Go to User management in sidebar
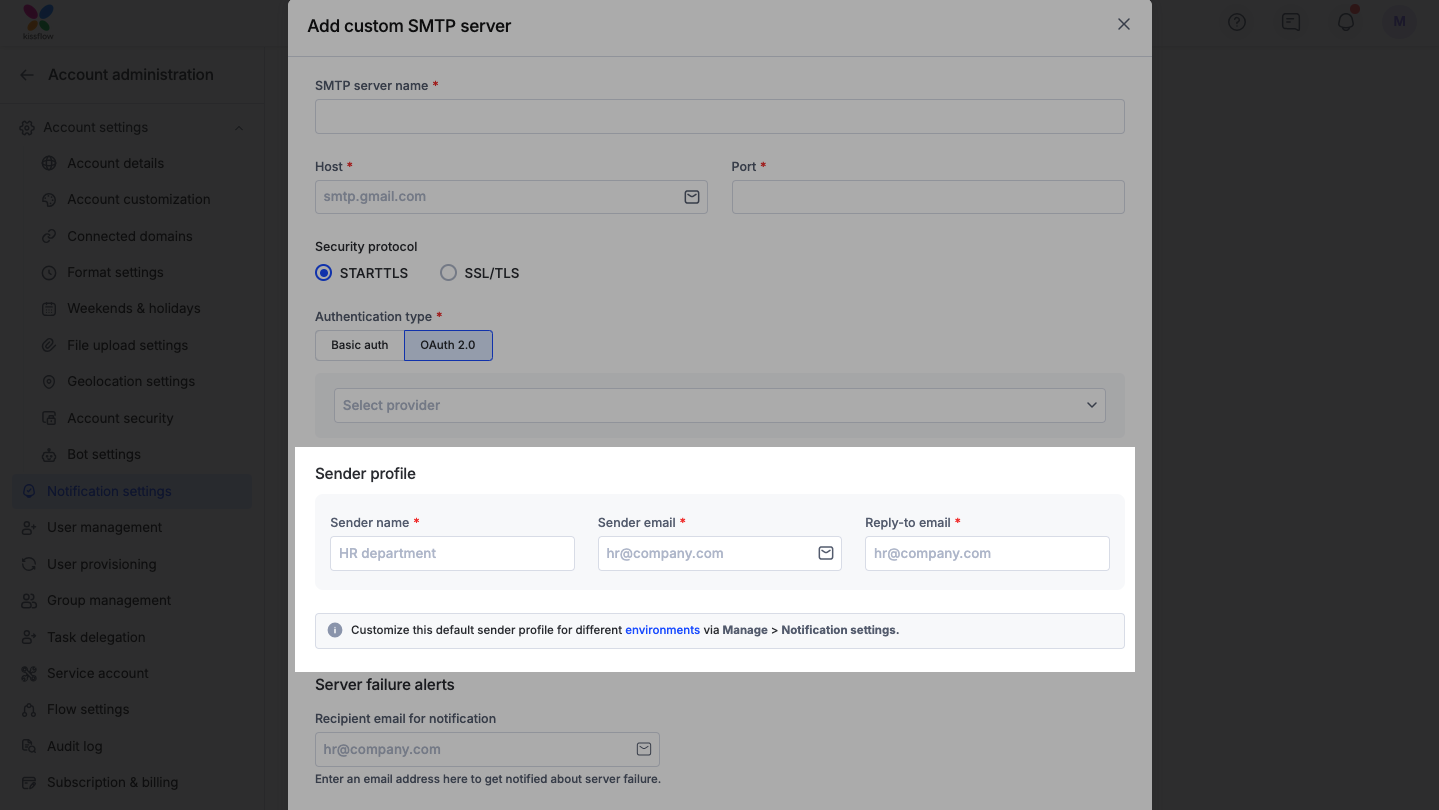 pos(104,527)
